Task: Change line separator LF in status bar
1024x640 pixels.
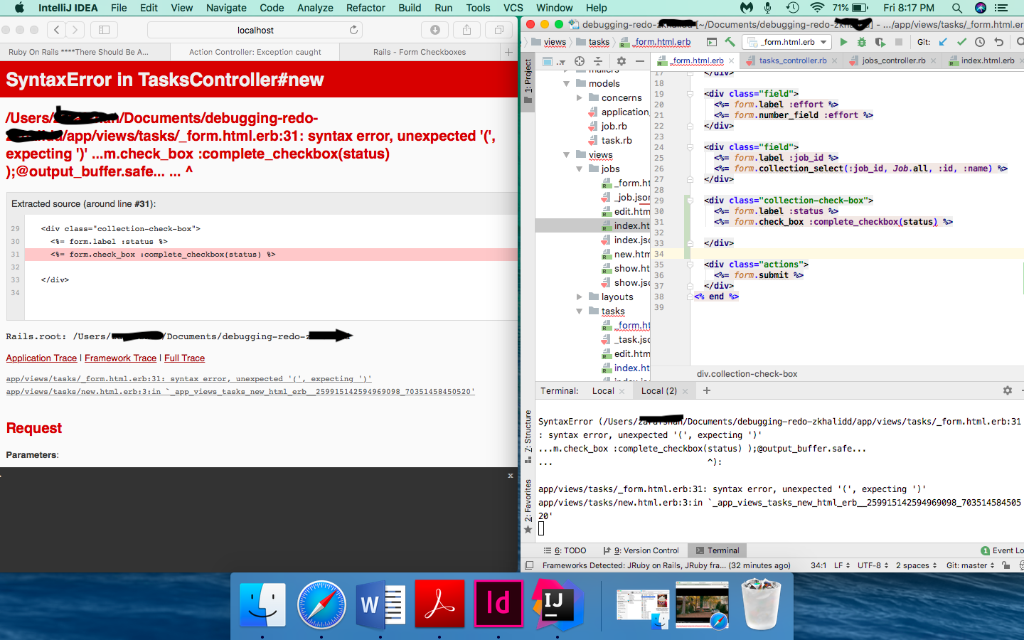Action: tap(841, 566)
